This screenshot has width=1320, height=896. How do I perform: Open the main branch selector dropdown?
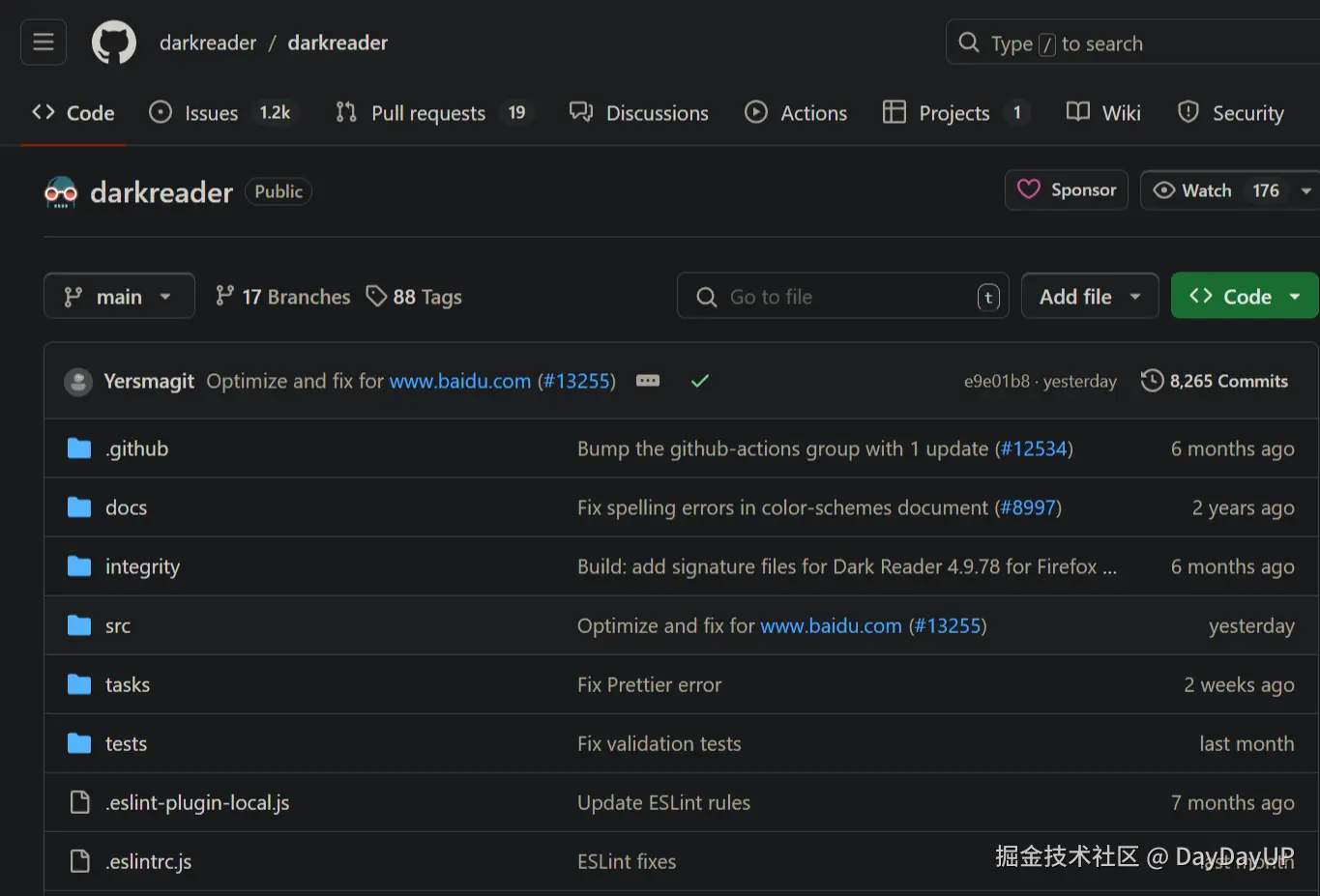click(x=119, y=297)
